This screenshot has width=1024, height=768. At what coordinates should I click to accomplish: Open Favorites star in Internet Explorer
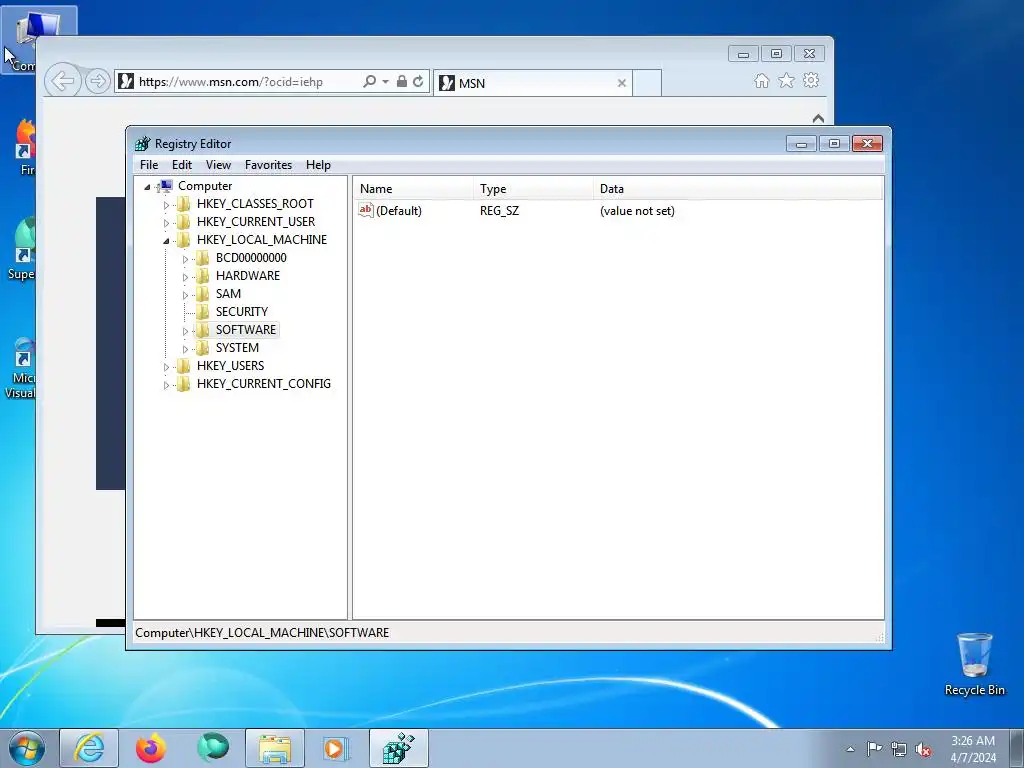[x=786, y=81]
